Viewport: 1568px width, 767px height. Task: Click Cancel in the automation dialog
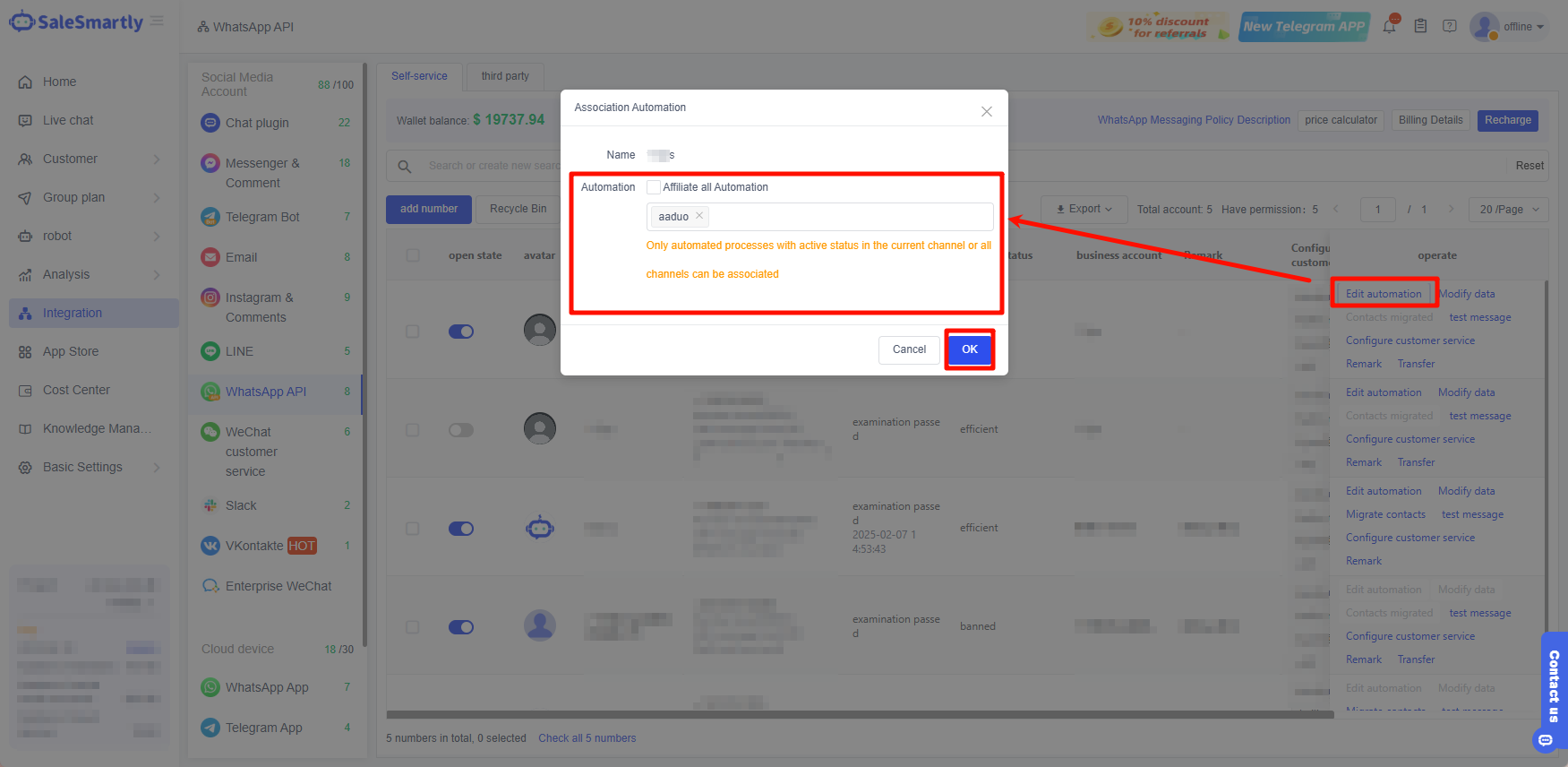[x=909, y=349]
